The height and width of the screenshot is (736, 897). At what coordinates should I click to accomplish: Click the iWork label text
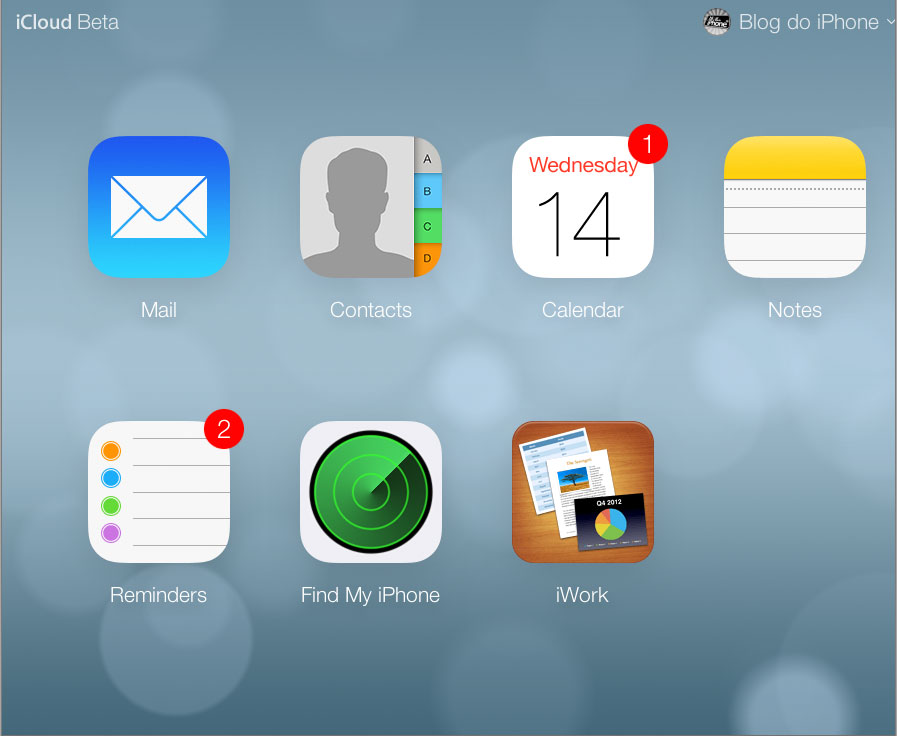pos(582,595)
